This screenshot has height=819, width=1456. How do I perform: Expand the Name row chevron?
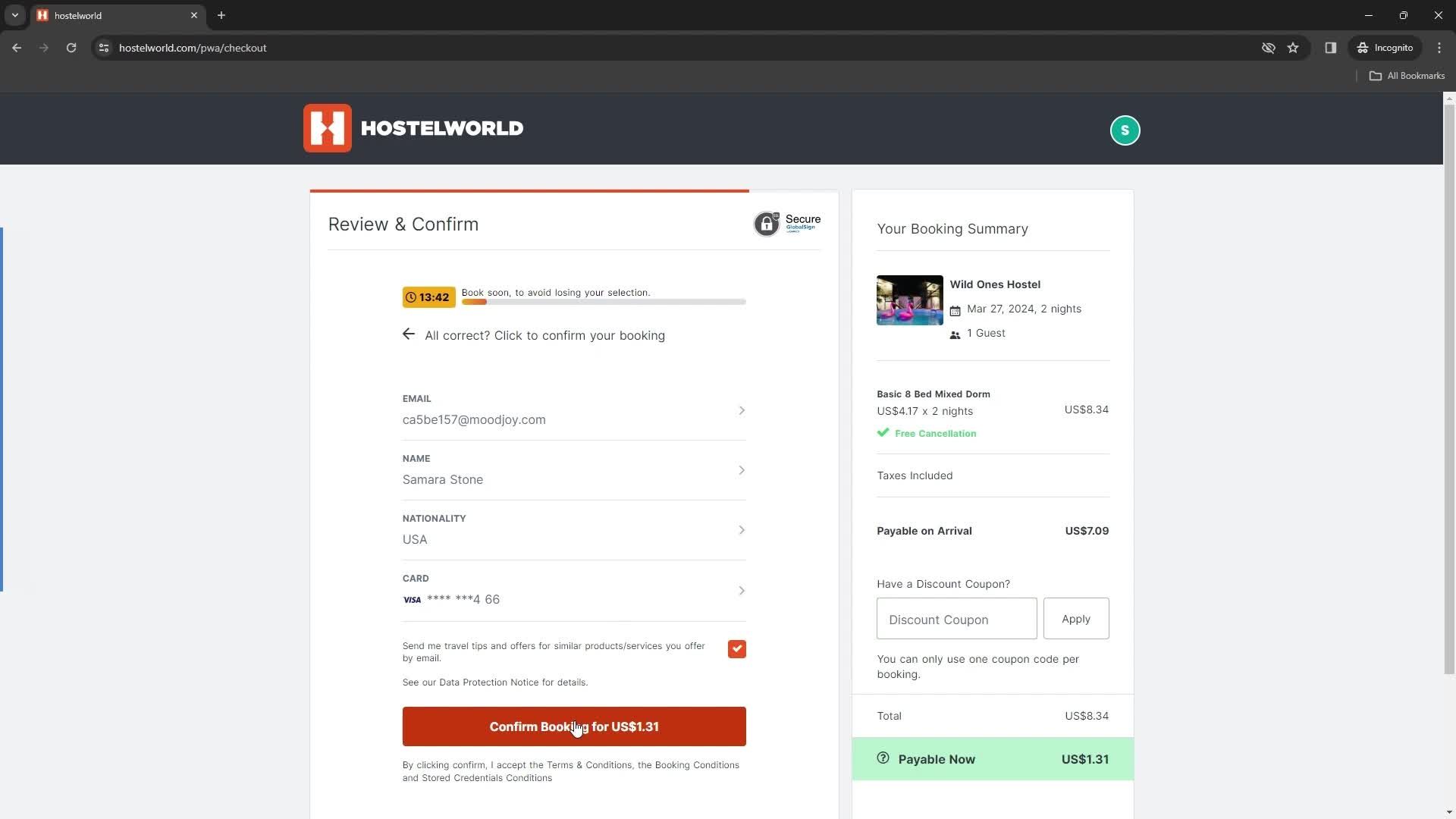(x=741, y=470)
